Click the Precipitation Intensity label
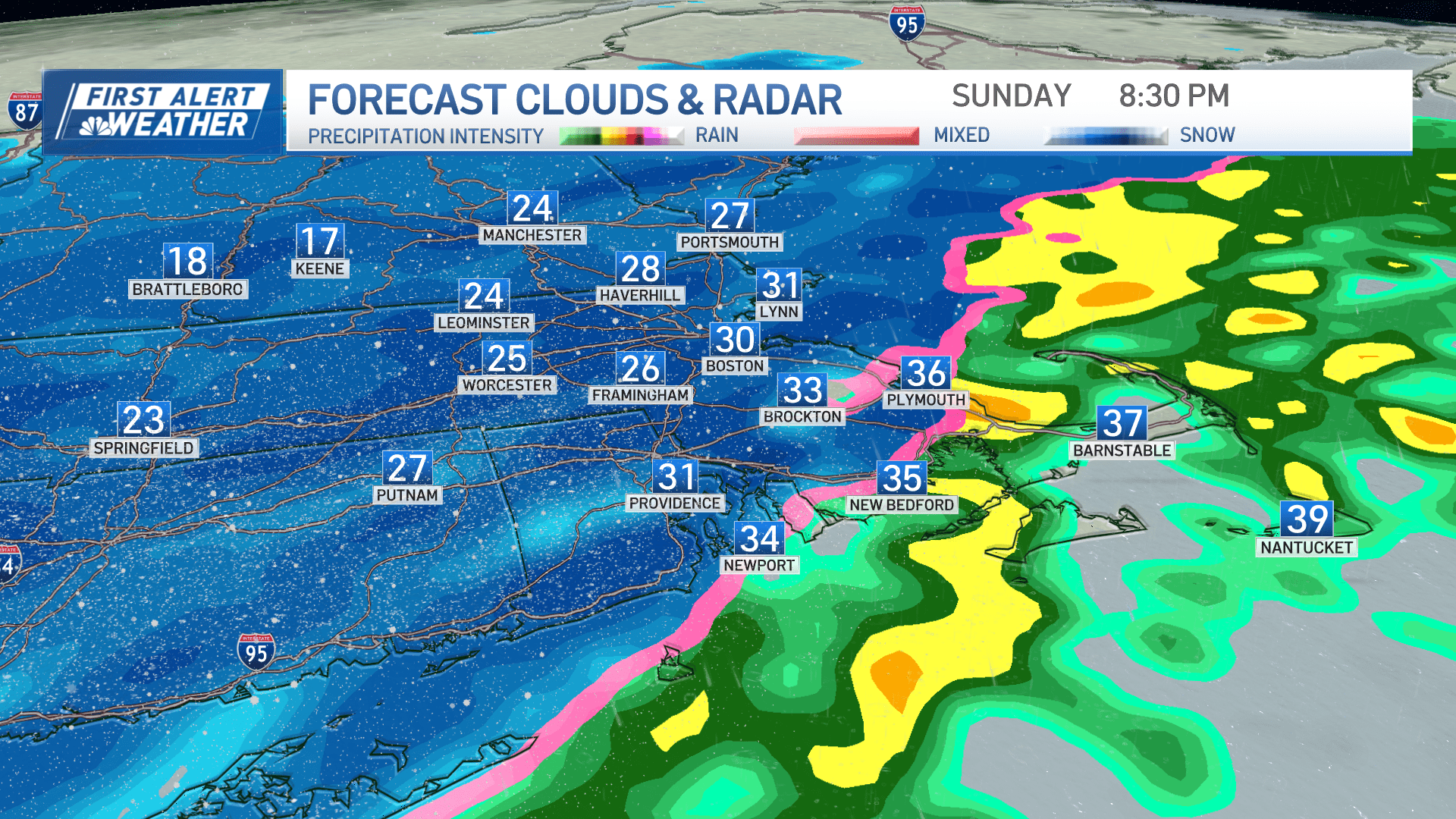1456x819 pixels. [425, 136]
